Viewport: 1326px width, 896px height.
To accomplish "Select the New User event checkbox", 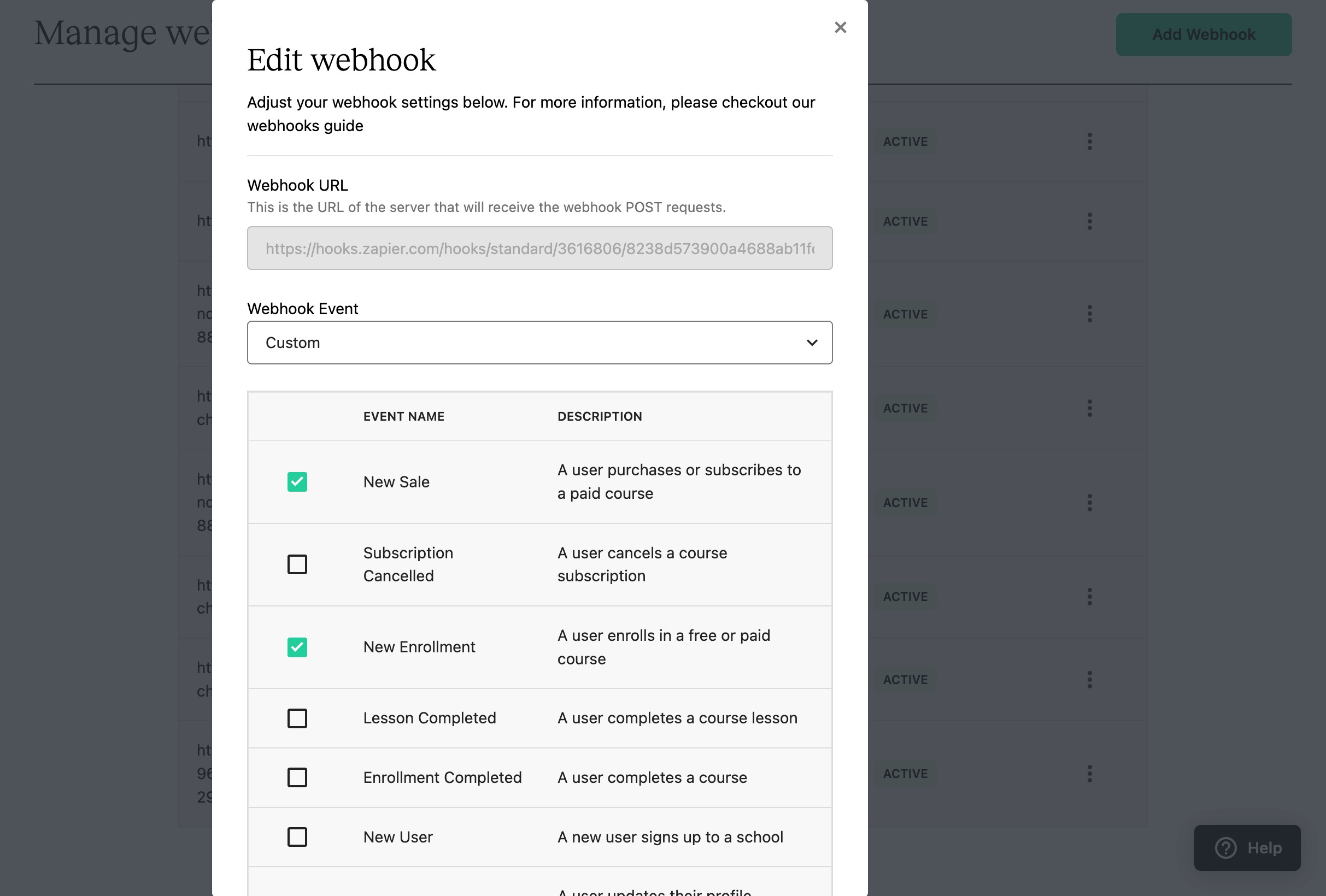I will pos(297,836).
